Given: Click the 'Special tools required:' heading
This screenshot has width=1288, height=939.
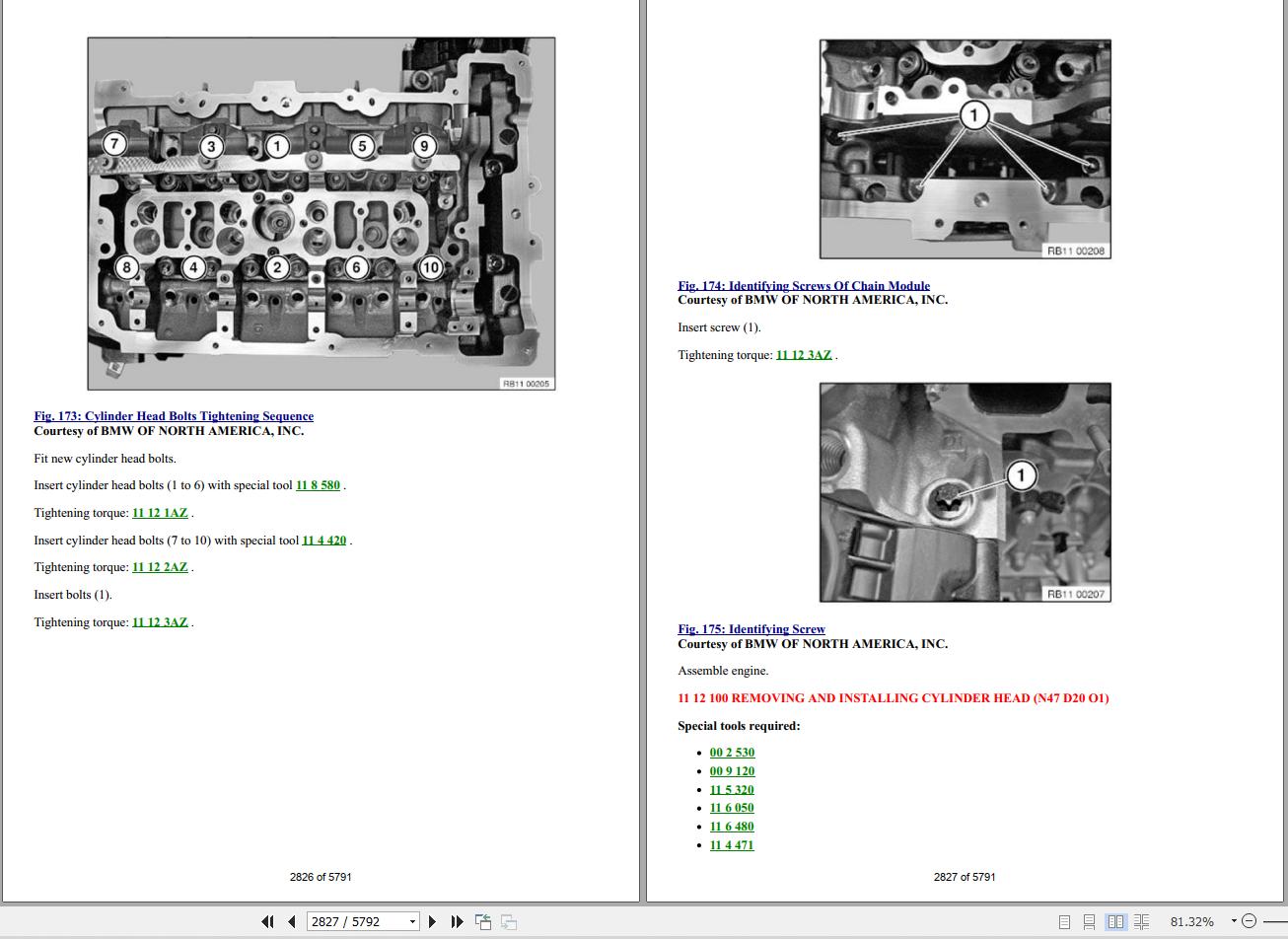Looking at the screenshot, I should [x=739, y=726].
